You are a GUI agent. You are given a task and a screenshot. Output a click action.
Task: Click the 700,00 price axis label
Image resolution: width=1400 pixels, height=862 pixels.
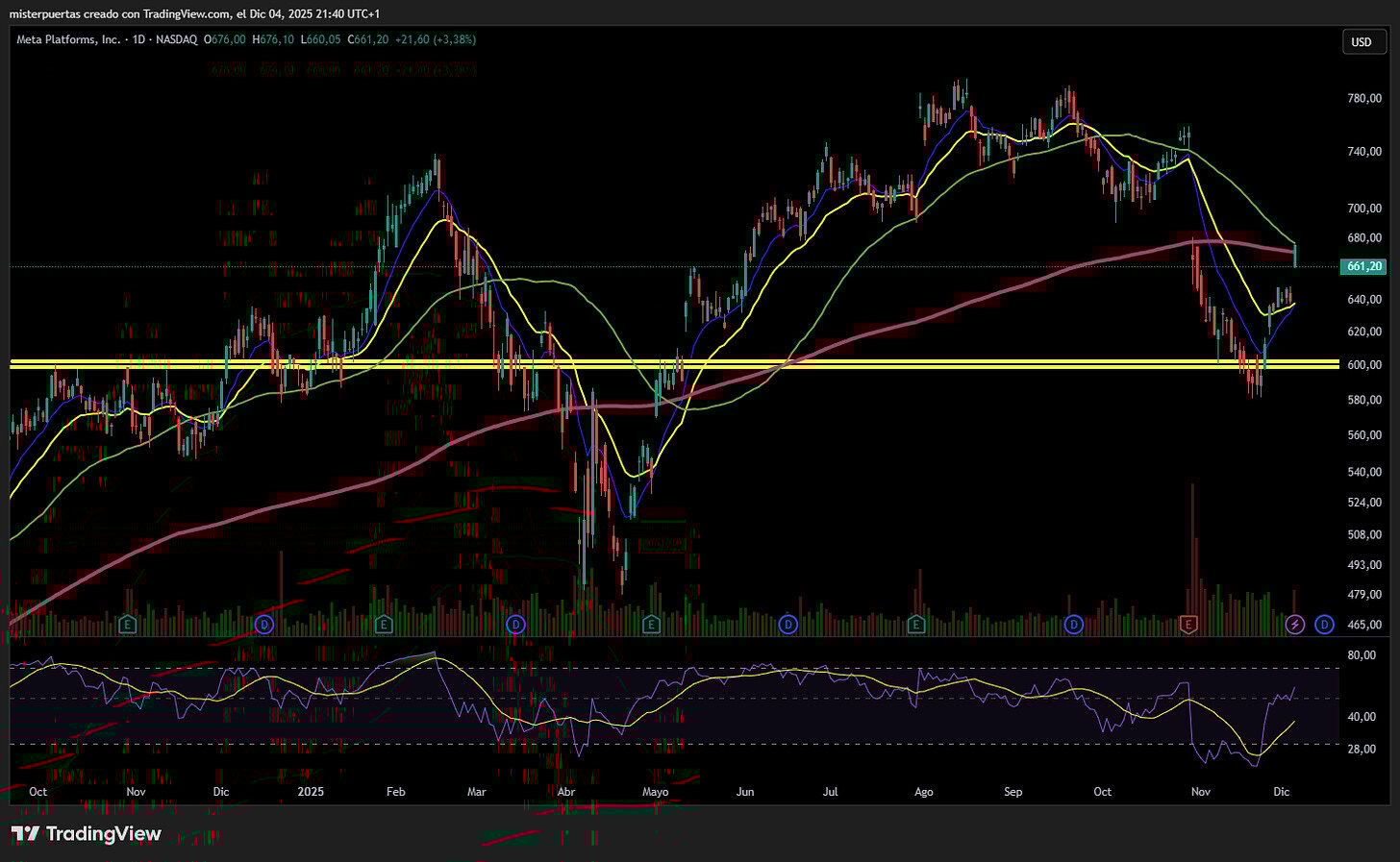pos(1364,208)
